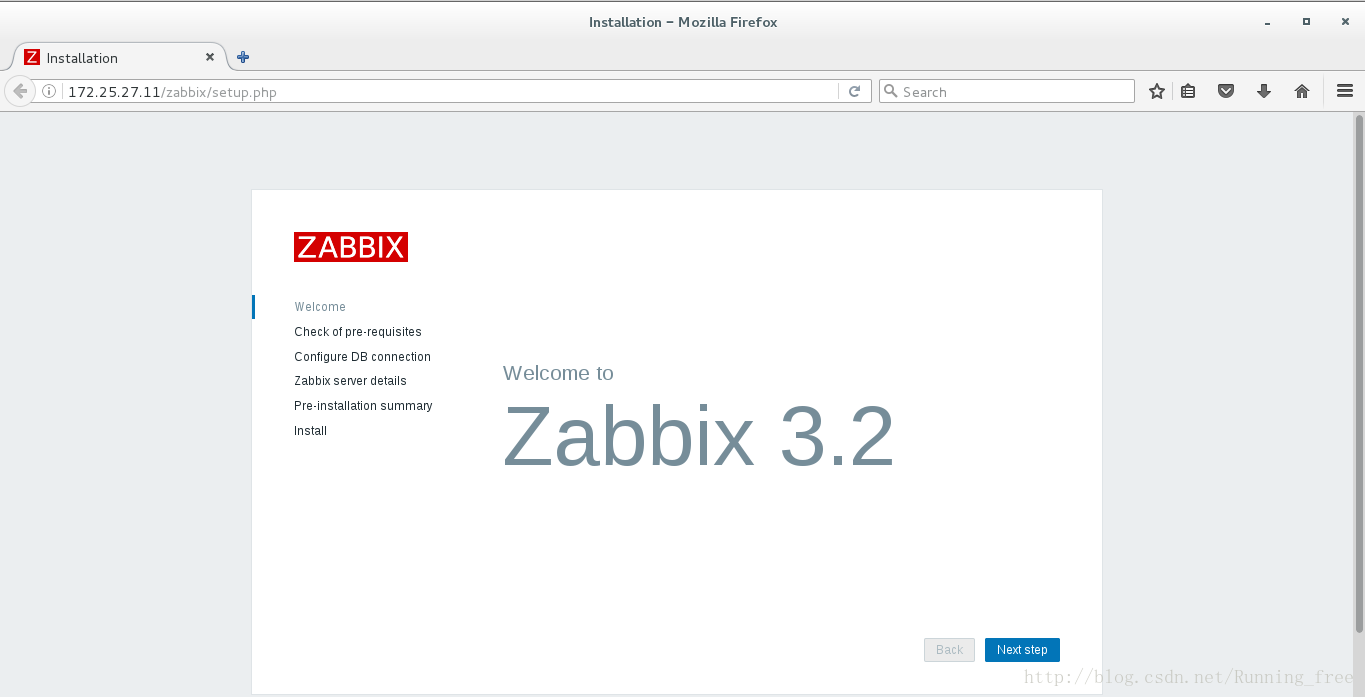Close the Installation tab
This screenshot has width=1365, height=697.
coord(211,57)
